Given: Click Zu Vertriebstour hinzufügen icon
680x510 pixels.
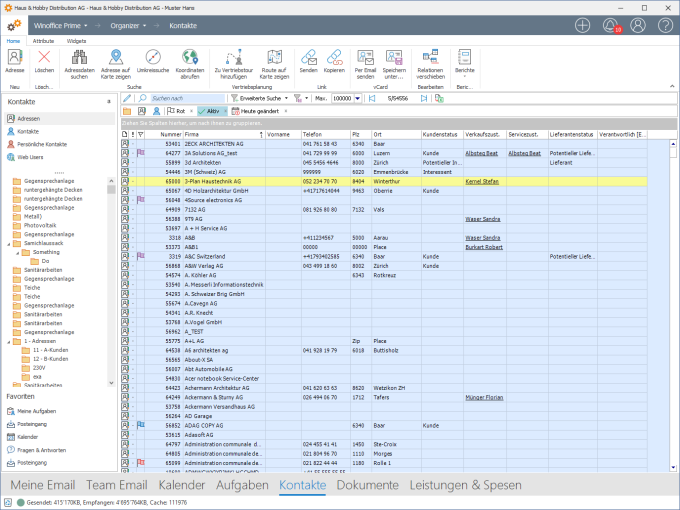Looking at the screenshot, I should click(234, 57).
